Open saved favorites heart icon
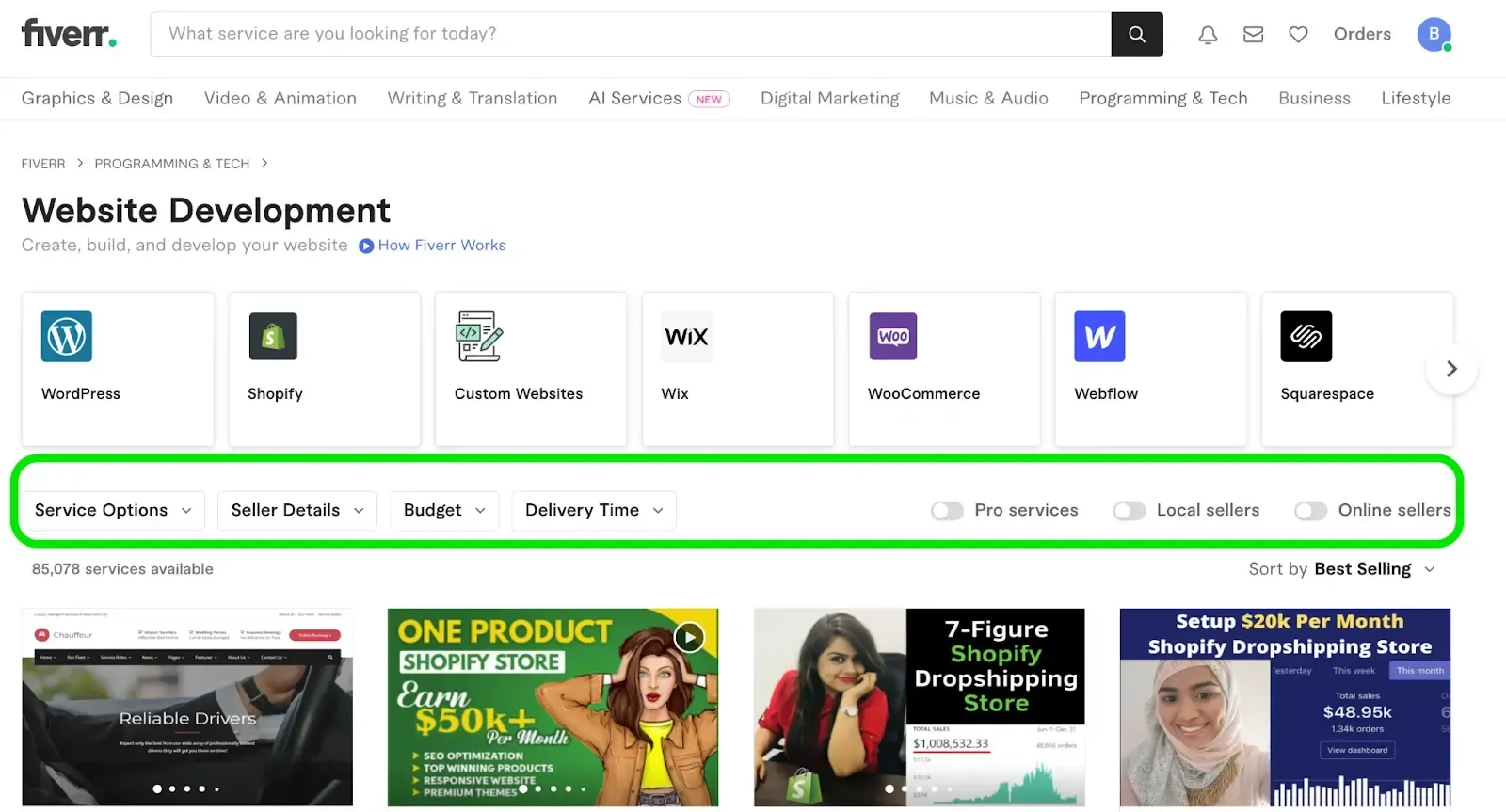This screenshot has height=812, width=1506. click(x=1298, y=35)
